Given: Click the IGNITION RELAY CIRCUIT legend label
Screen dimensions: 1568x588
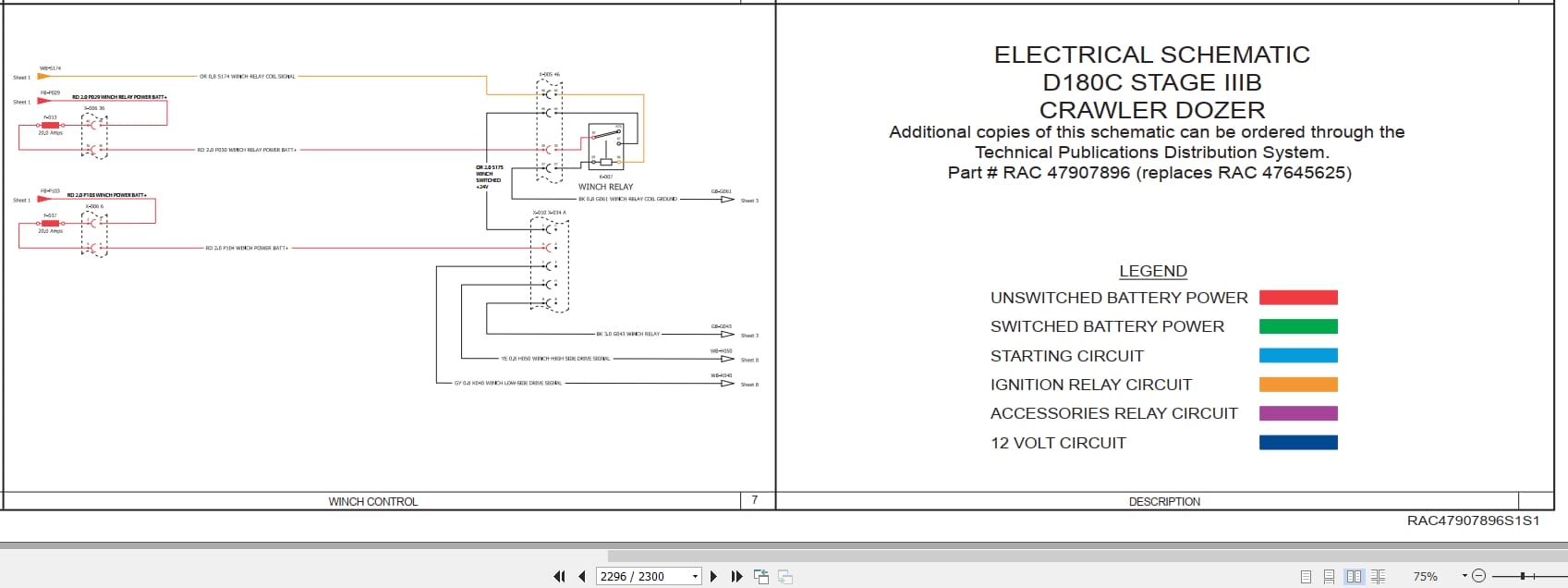Looking at the screenshot, I should tap(1091, 385).
